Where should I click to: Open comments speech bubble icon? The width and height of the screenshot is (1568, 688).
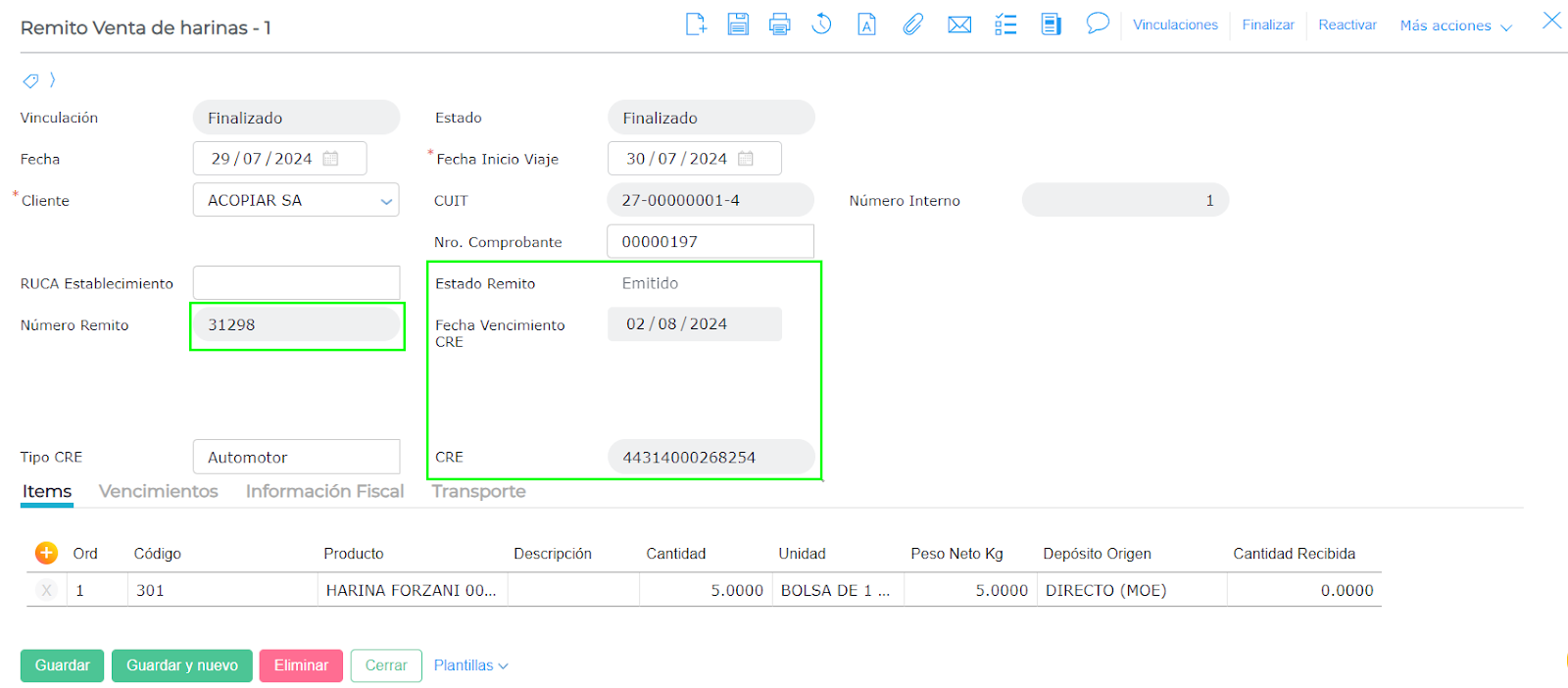click(1098, 24)
